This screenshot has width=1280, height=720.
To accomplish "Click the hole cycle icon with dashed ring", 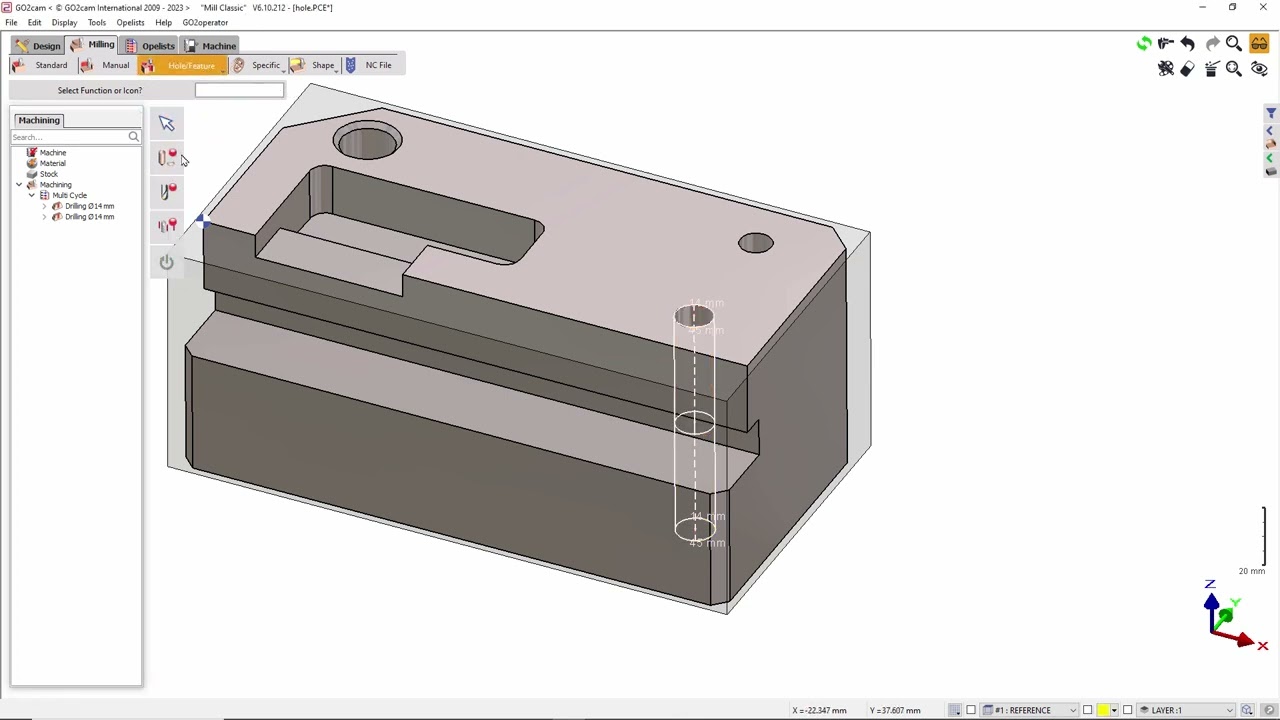I will pos(167,158).
